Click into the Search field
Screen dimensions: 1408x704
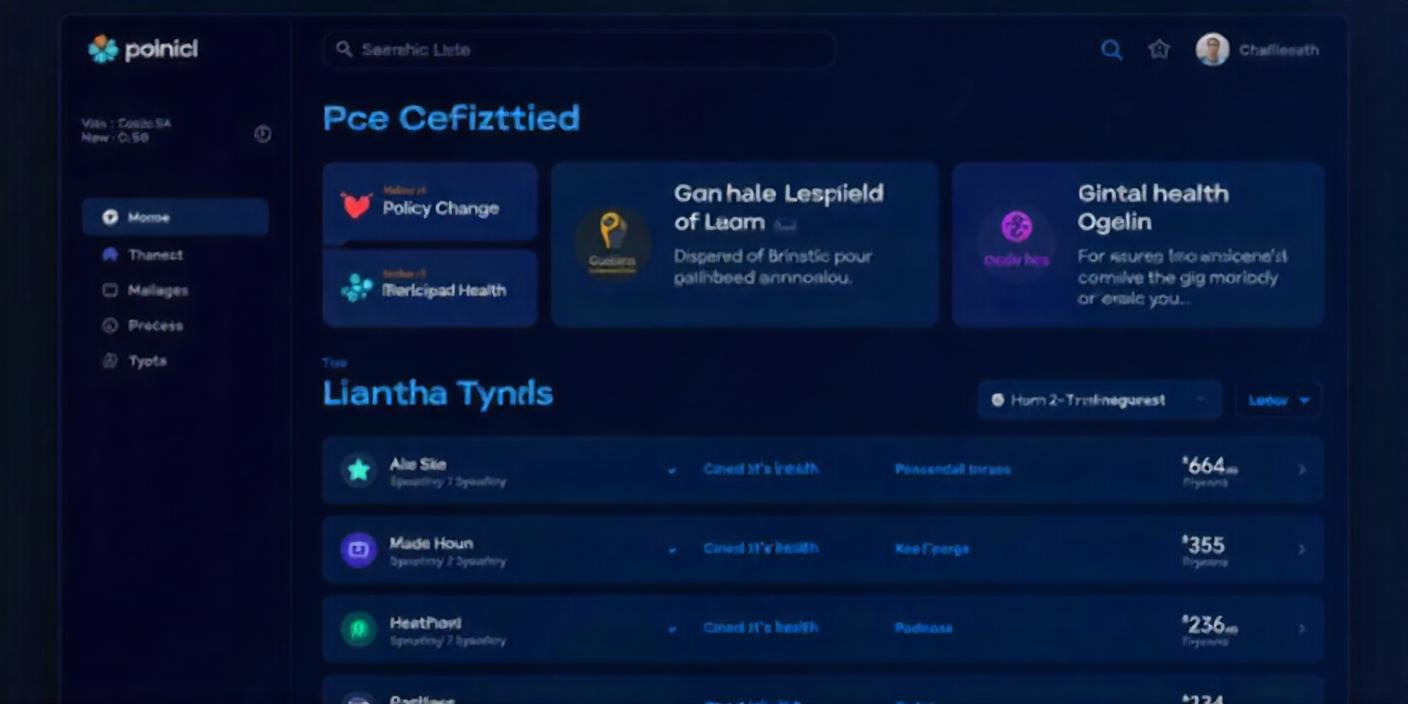(x=578, y=49)
